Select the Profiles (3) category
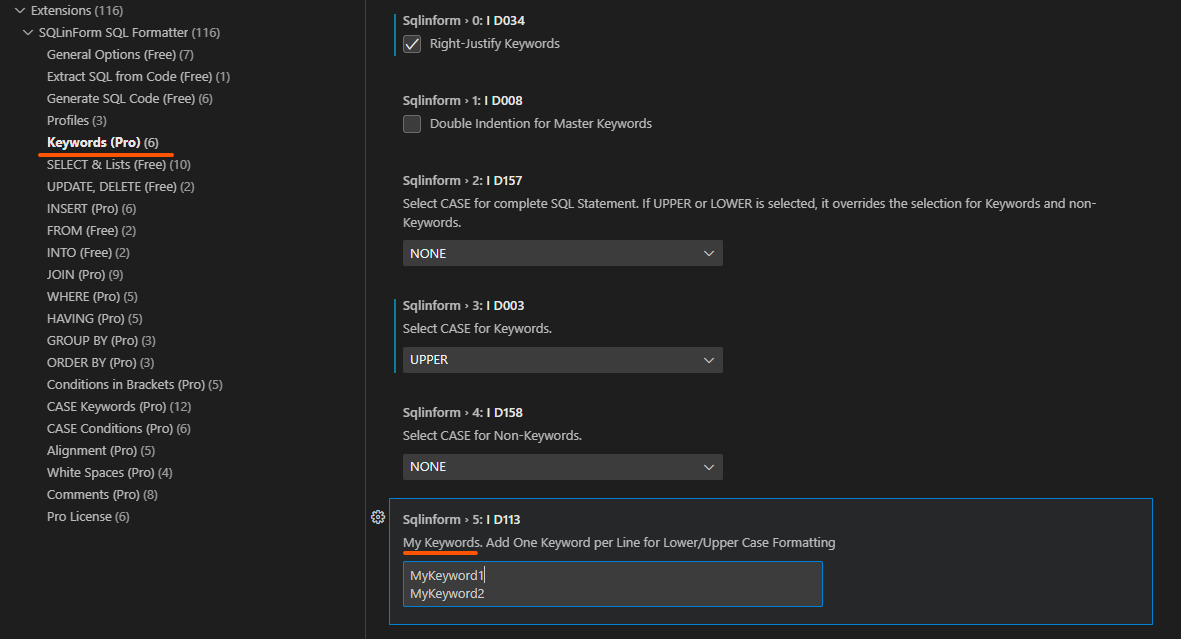This screenshot has height=639, width=1181. click(76, 121)
